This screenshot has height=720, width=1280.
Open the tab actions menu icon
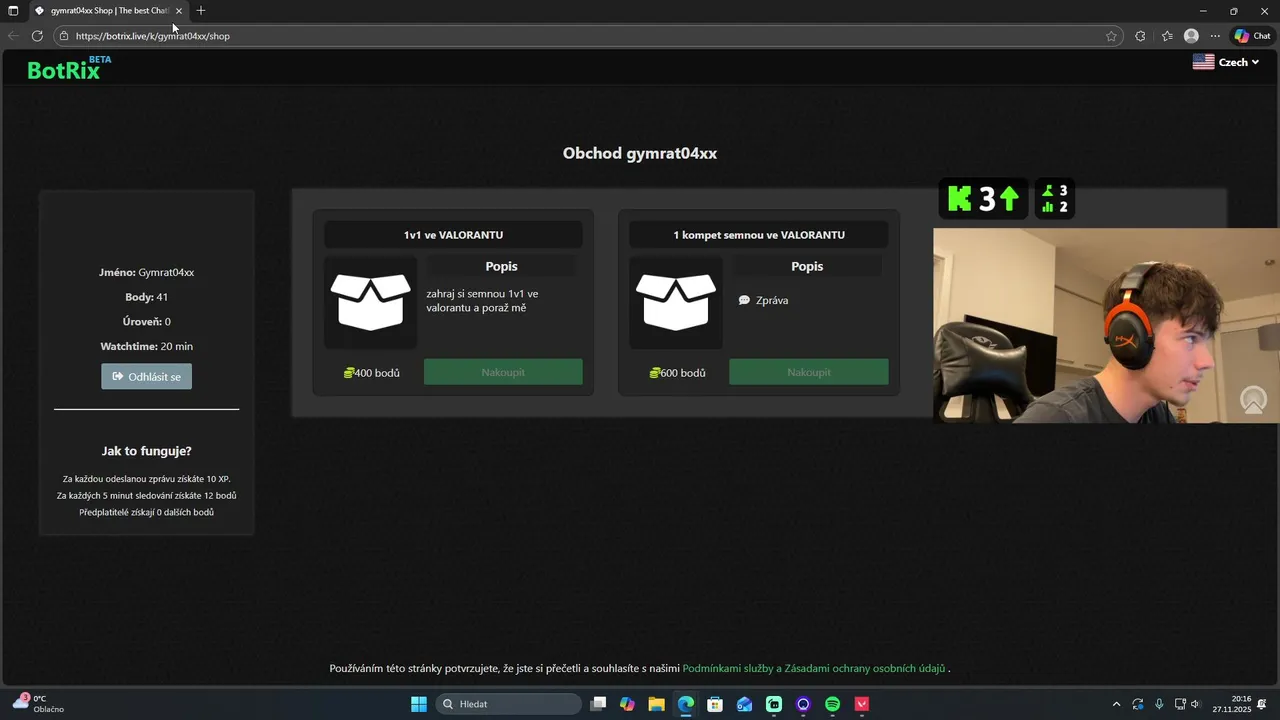click(x=13, y=11)
